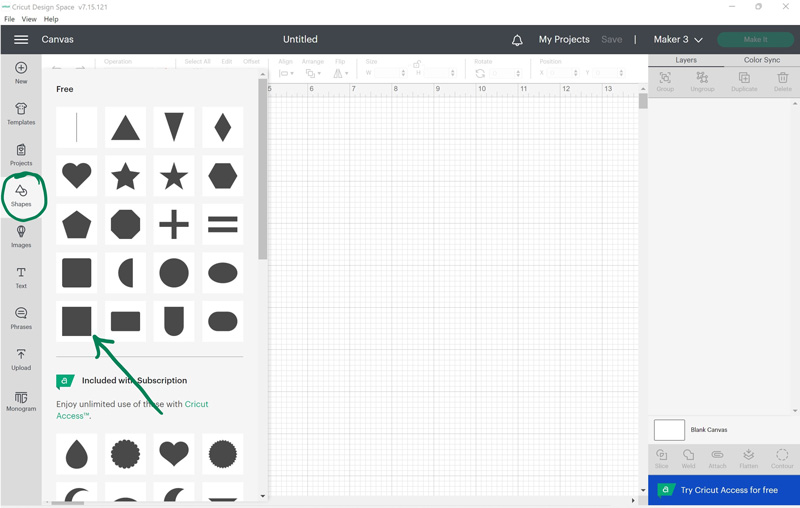The image size is (800, 508).
Task: Open the Projects sidebar tool
Action: coord(21,155)
